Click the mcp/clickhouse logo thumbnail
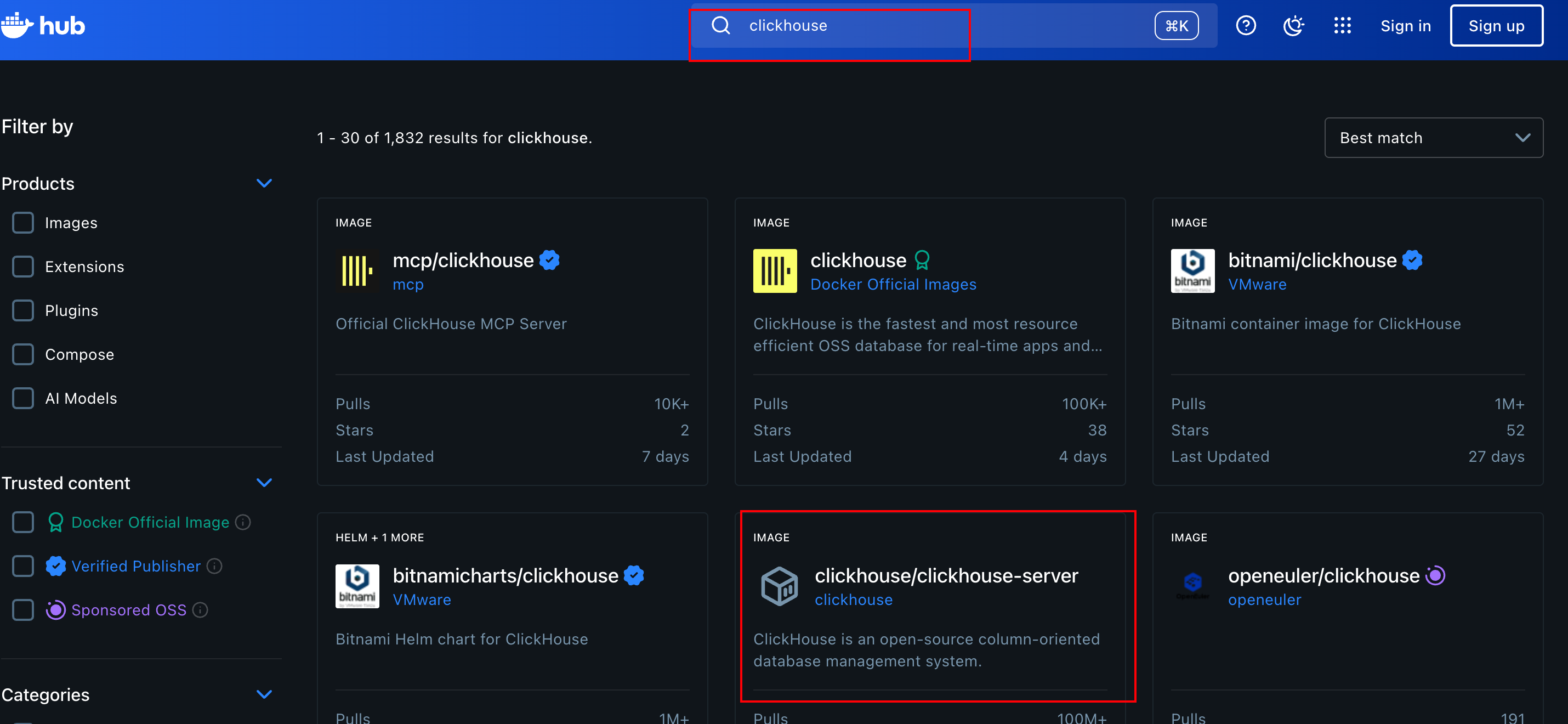Viewport: 1568px width, 724px height. click(357, 271)
